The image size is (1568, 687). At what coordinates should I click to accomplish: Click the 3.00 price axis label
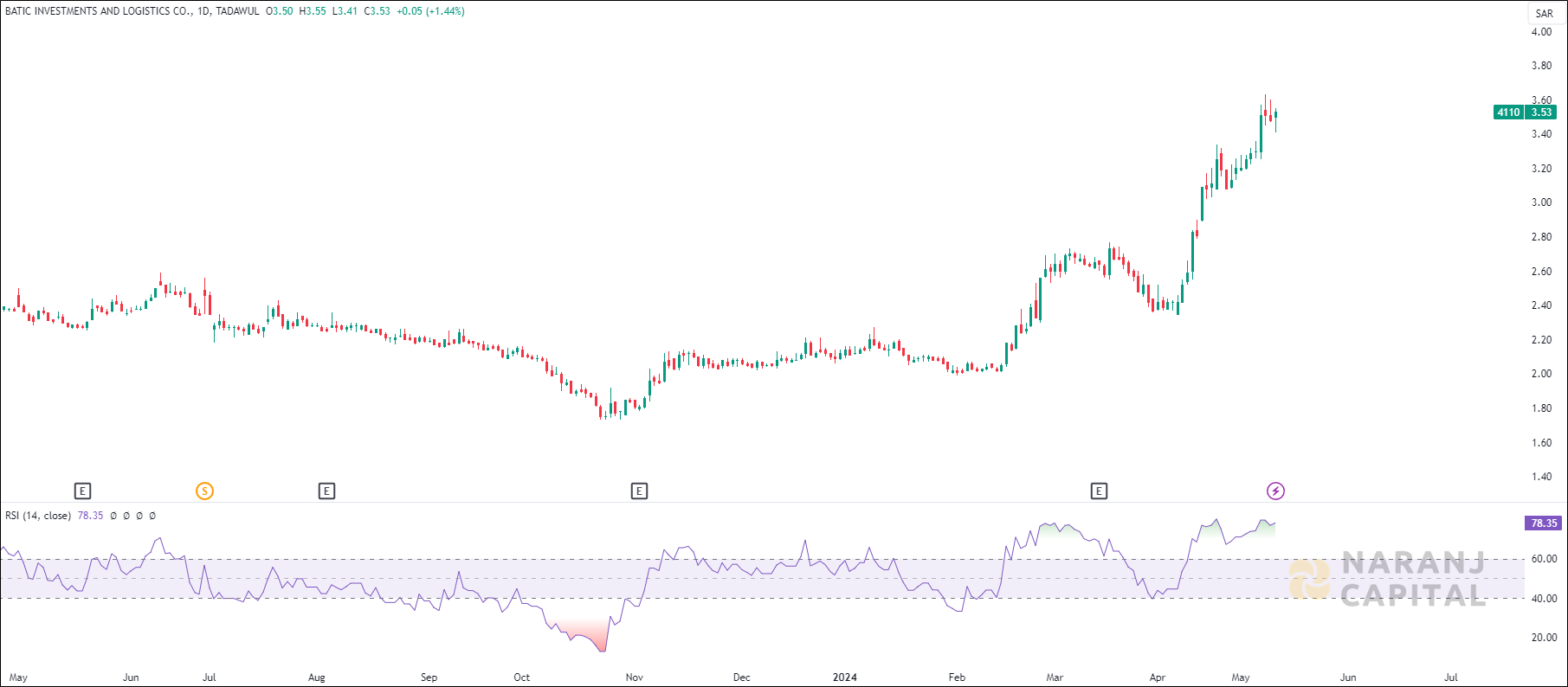pyautogui.click(x=1541, y=202)
